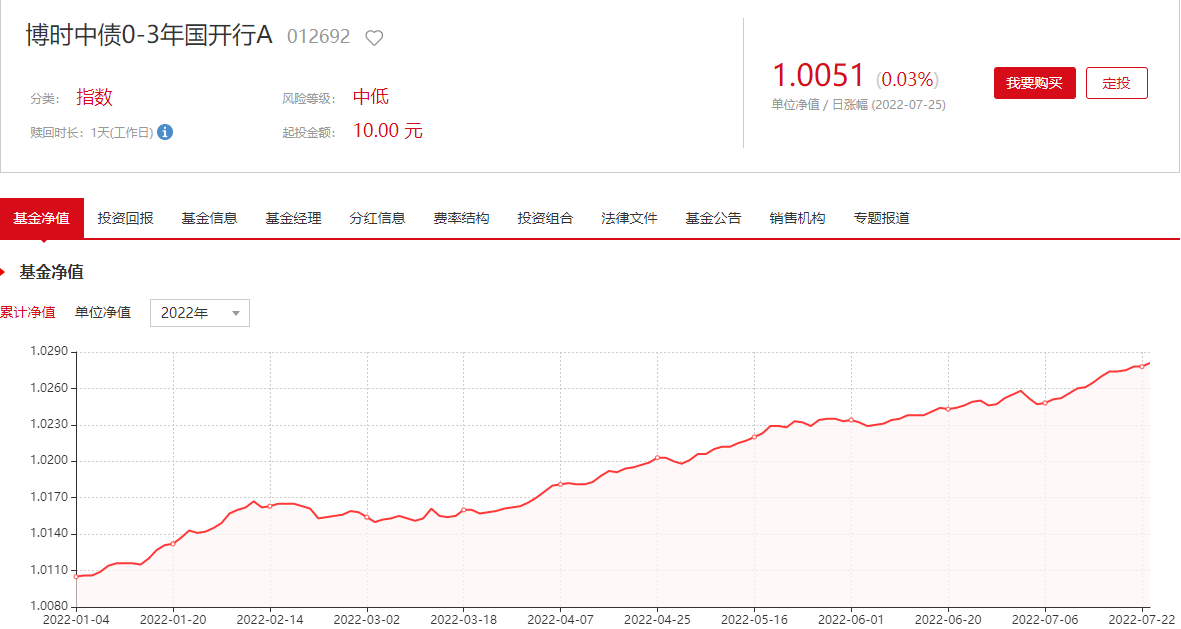Screen dimensions: 1181x629
Task: Open the 法律文件 tab
Action: click(x=630, y=218)
